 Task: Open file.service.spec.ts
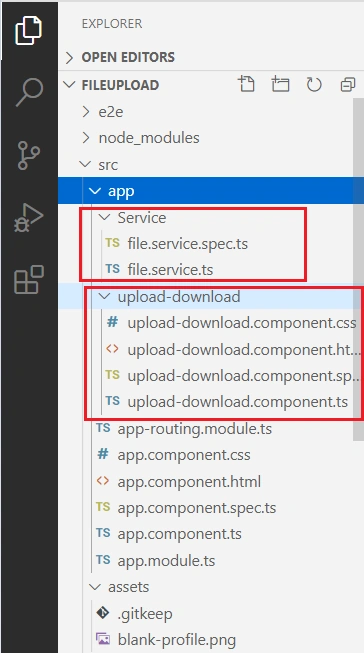(187, 244)
